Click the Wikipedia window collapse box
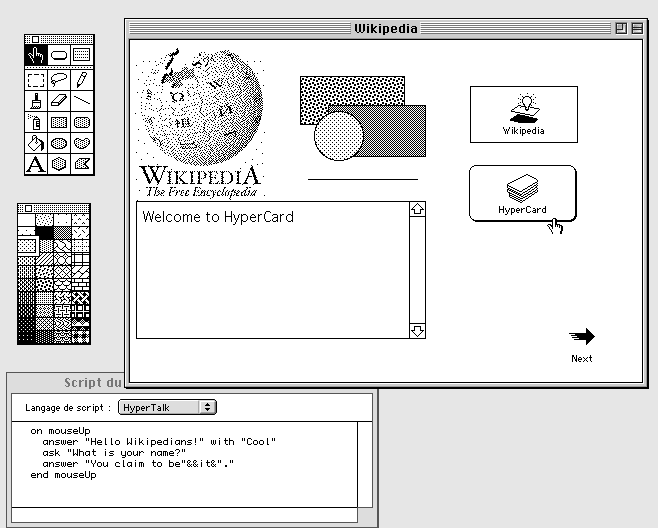Screen dimensions: 658x528 [x=637, y=29]
